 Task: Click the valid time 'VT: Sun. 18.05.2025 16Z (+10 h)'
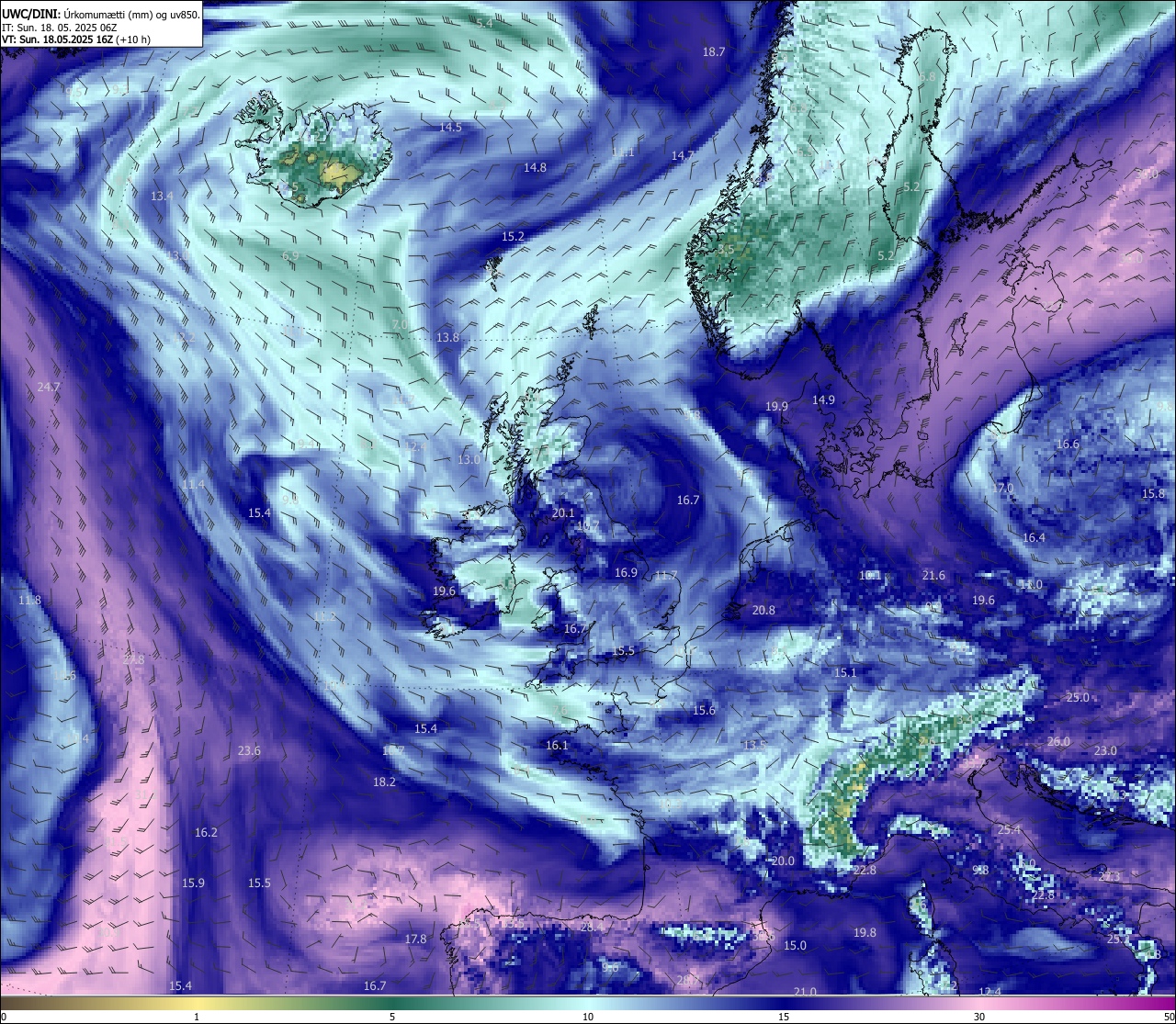[76, 40]
